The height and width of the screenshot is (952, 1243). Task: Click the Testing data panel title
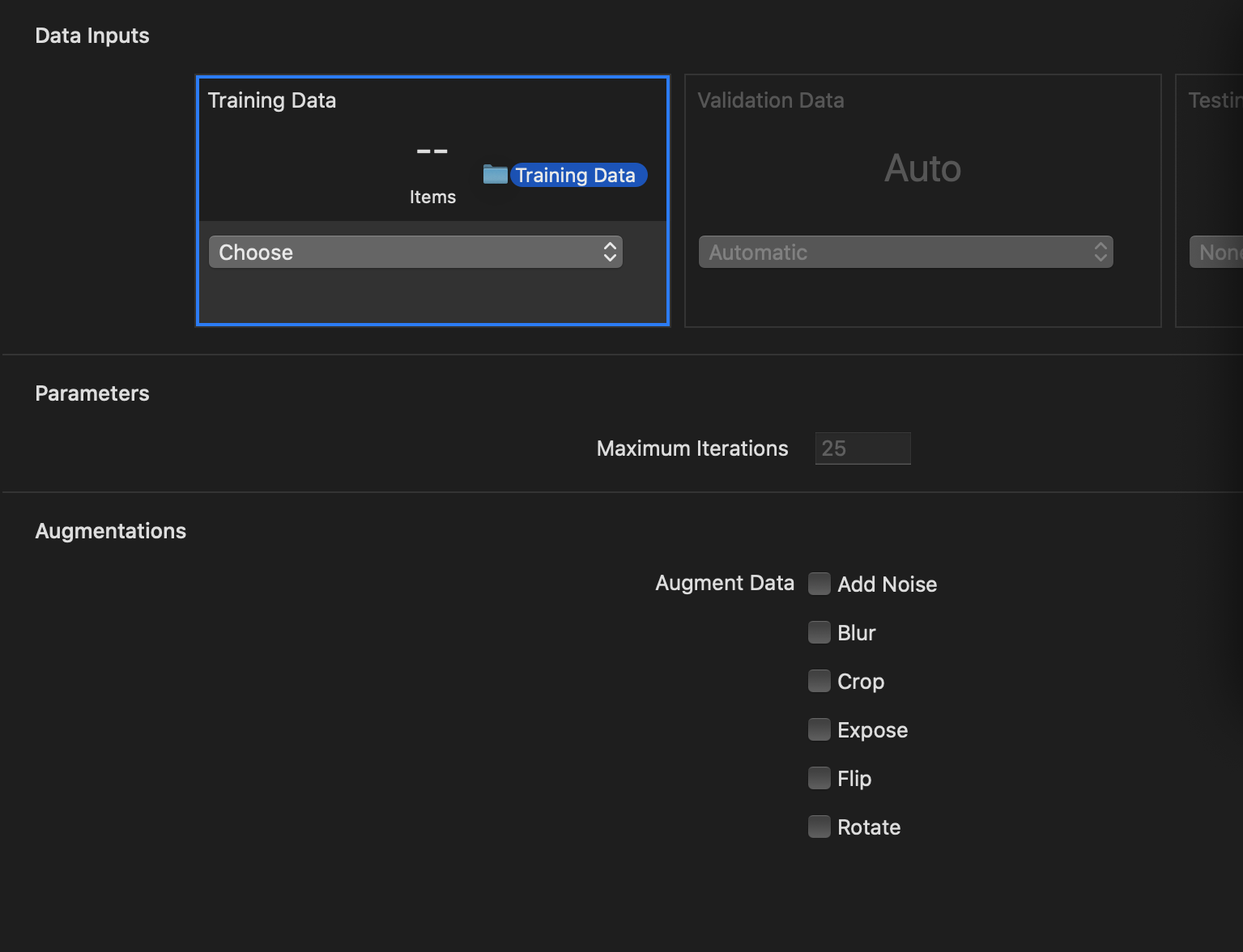[1215, 100]
